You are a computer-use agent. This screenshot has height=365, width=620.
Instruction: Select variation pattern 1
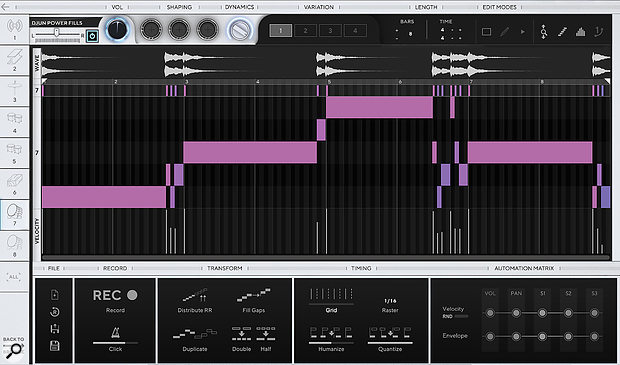click(x=281, y=30)
